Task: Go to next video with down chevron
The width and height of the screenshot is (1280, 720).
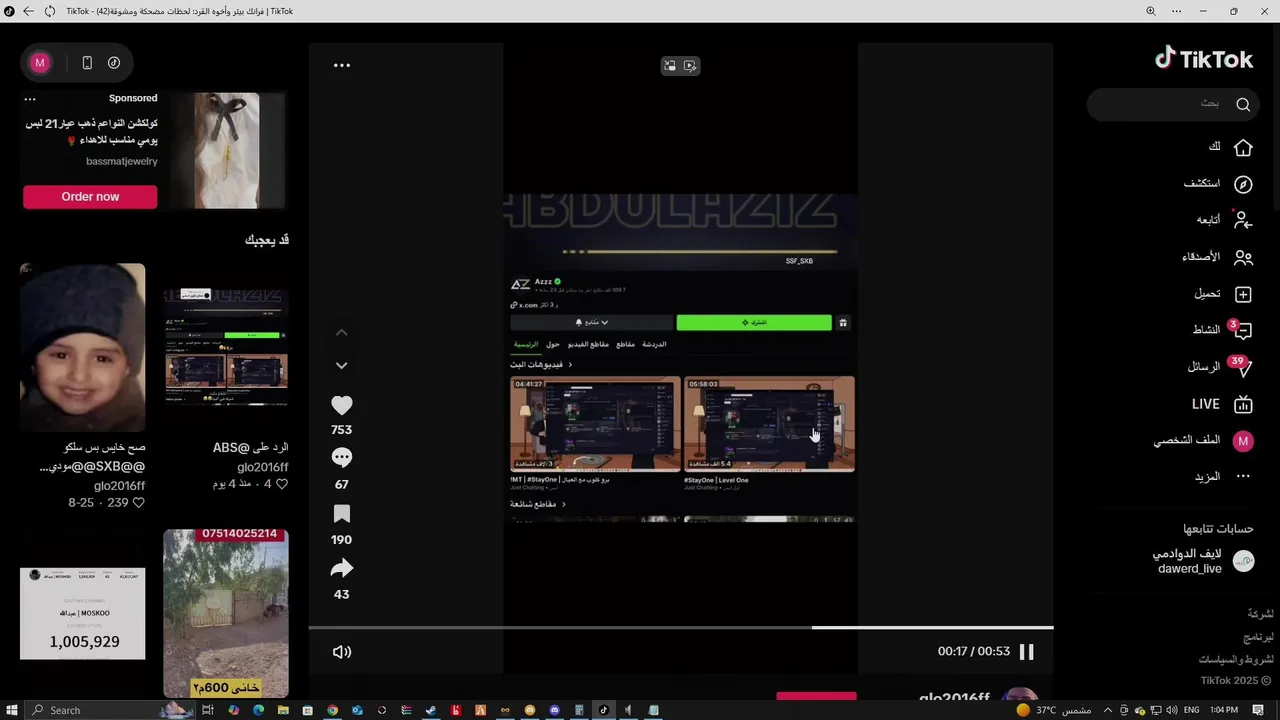Action: coord(341,366)
